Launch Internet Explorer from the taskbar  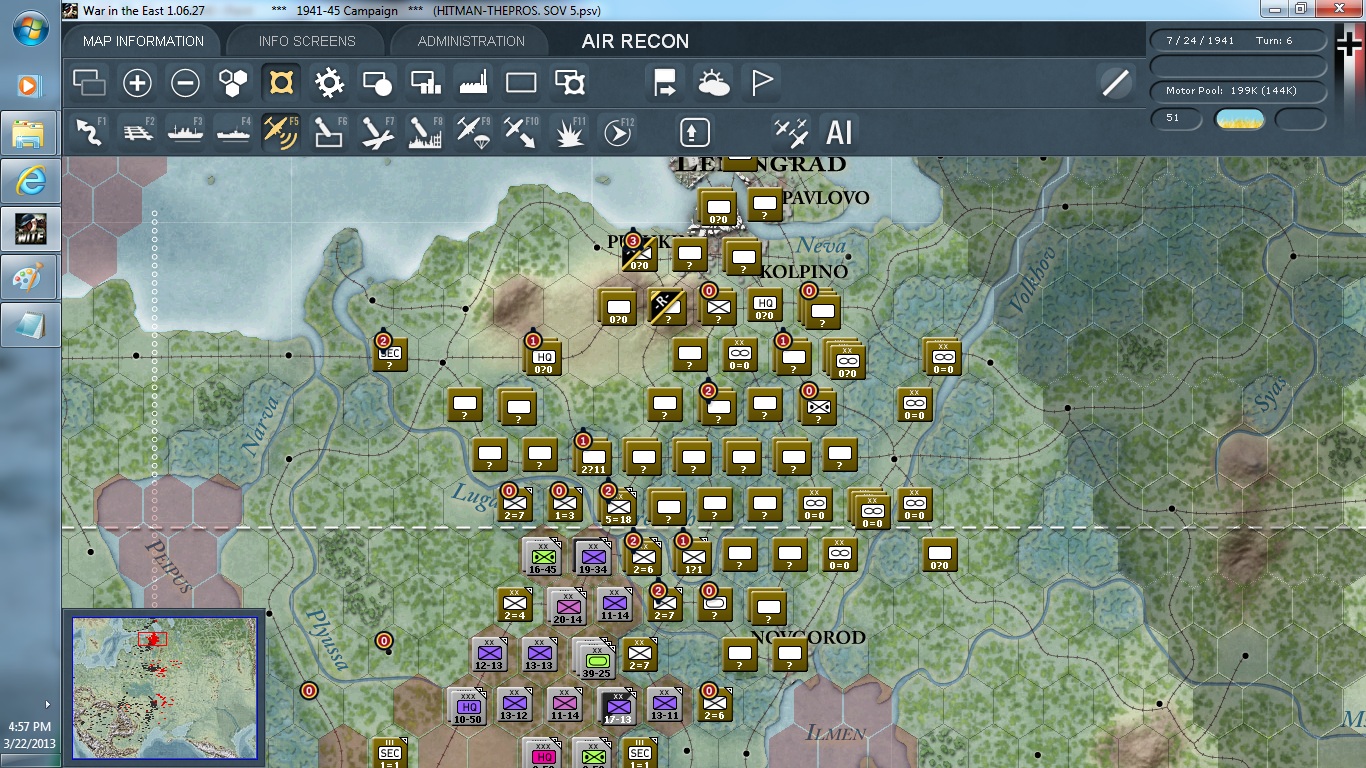(x=30, y=181)
